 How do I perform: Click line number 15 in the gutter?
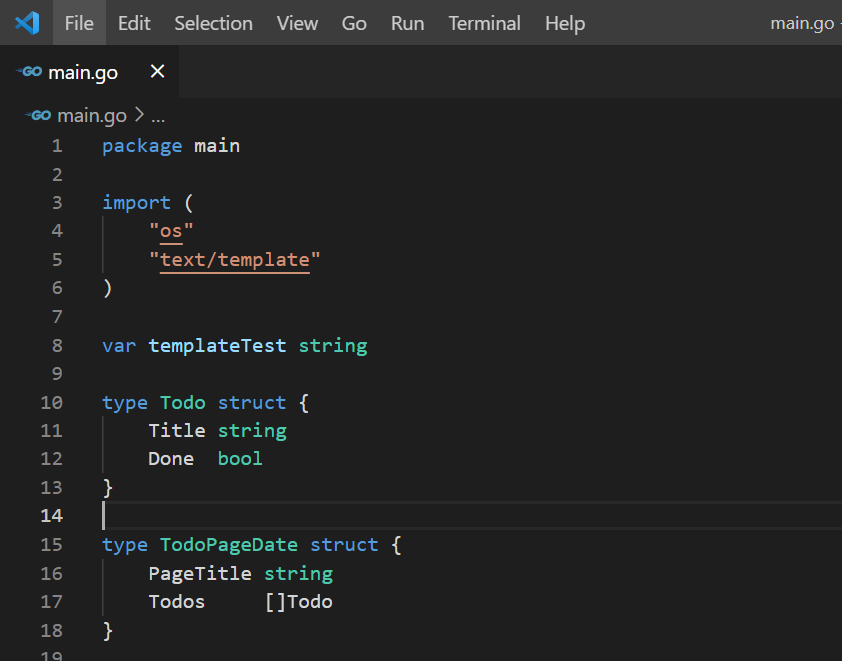pyautogui.click(x=52, y=545)
